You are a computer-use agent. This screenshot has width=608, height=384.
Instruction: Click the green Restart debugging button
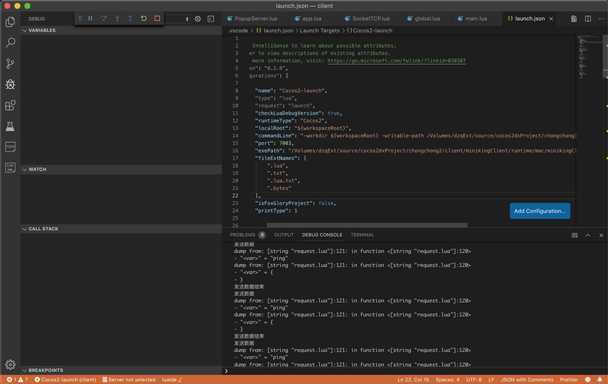[x=144, y=19]
